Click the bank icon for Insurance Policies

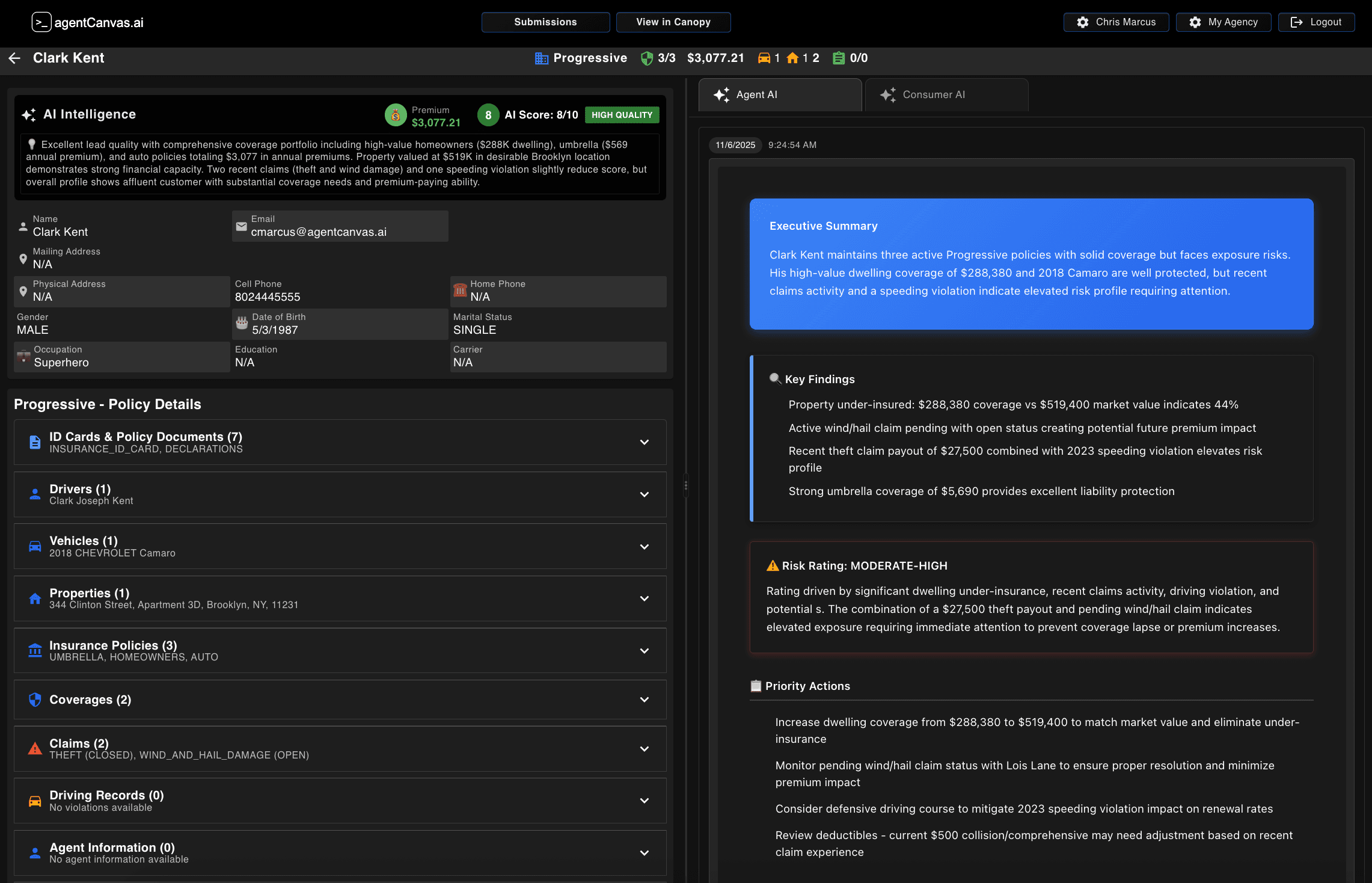[35, 651]
